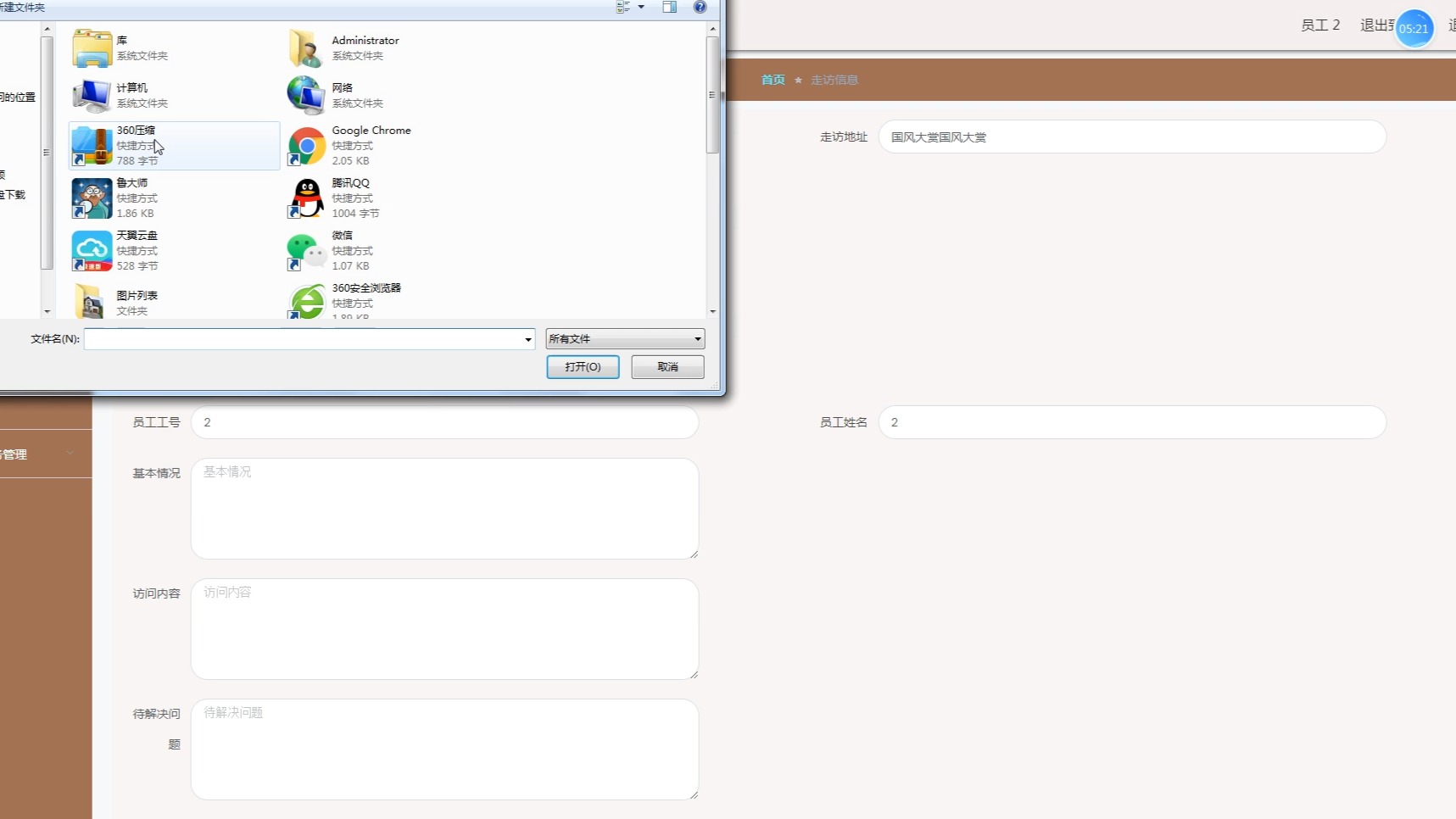Click the 1004 字节 size text
Screen dimensions: 1456x819
(355, 214)
